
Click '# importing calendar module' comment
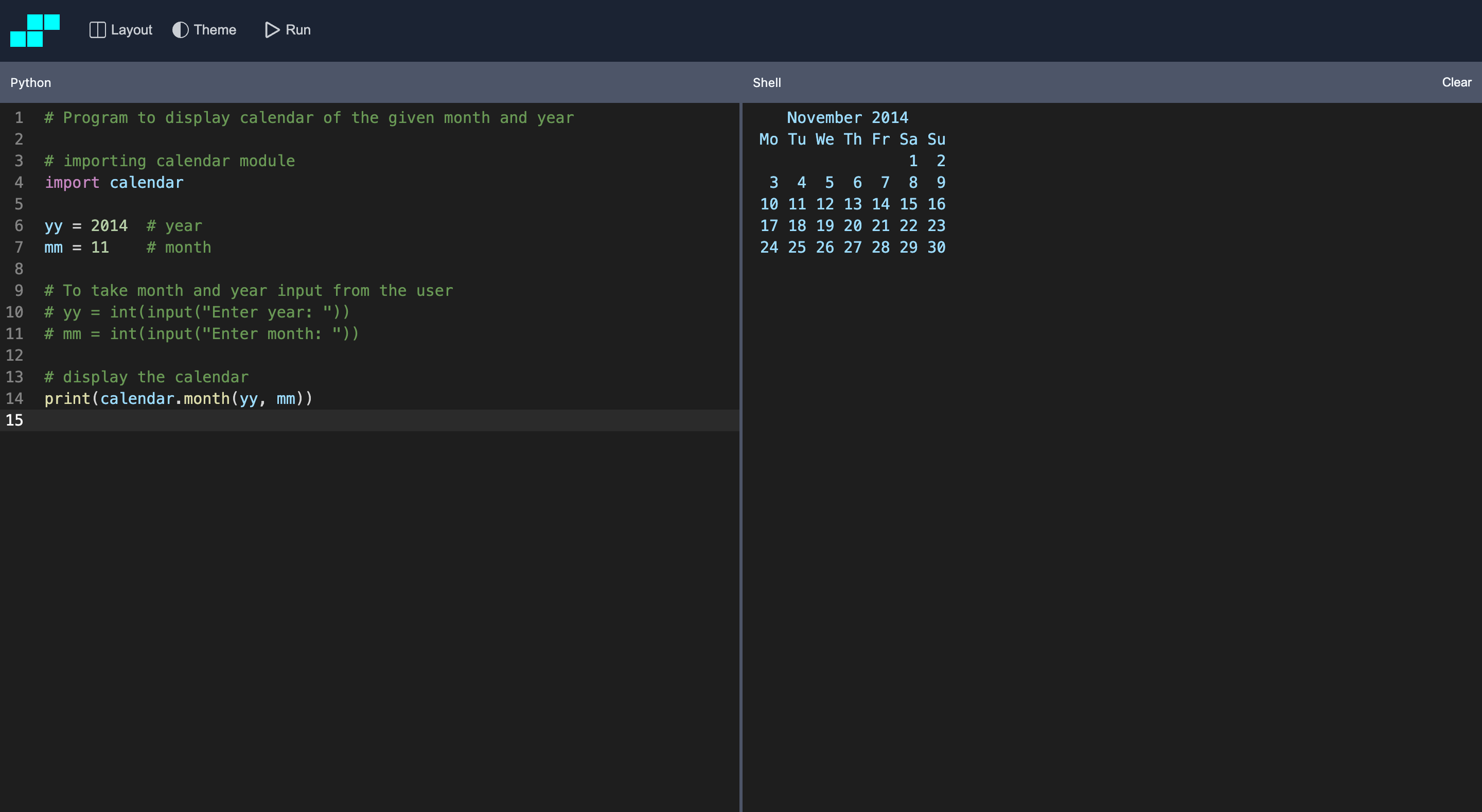(170, 161)
